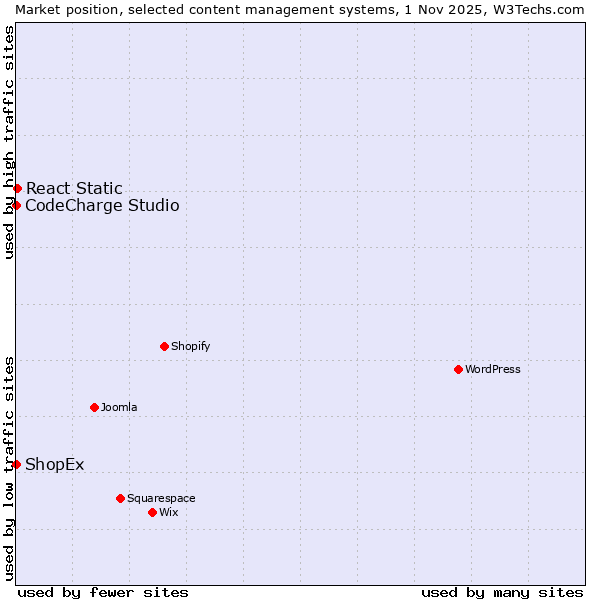Image resolution: width=600 pixels, height=600 pixels.
Task: Click the WordPress text label
Action: coord(492,369)
